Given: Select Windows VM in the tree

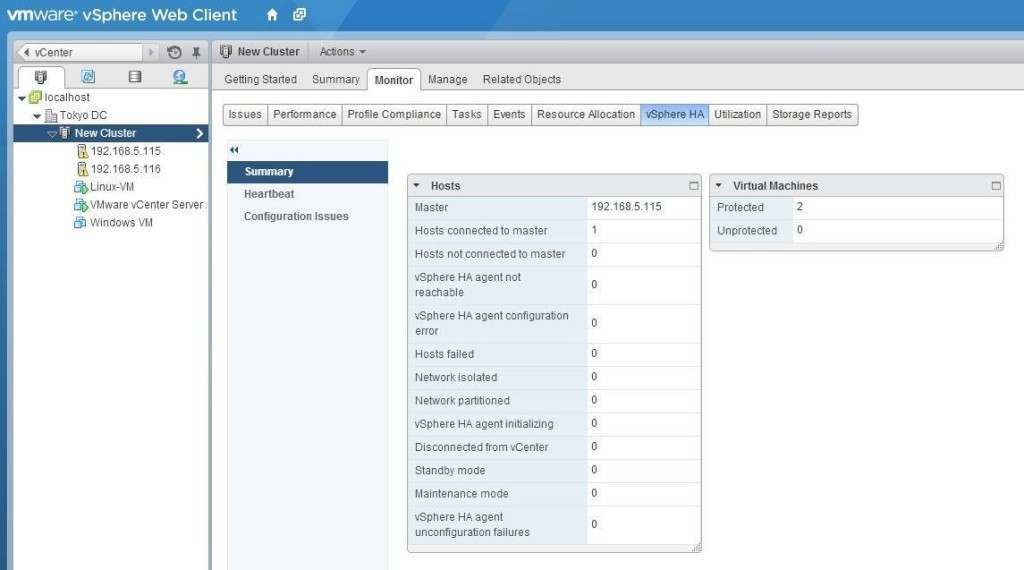Looking at the screenshot, I should tap(121, 223).
